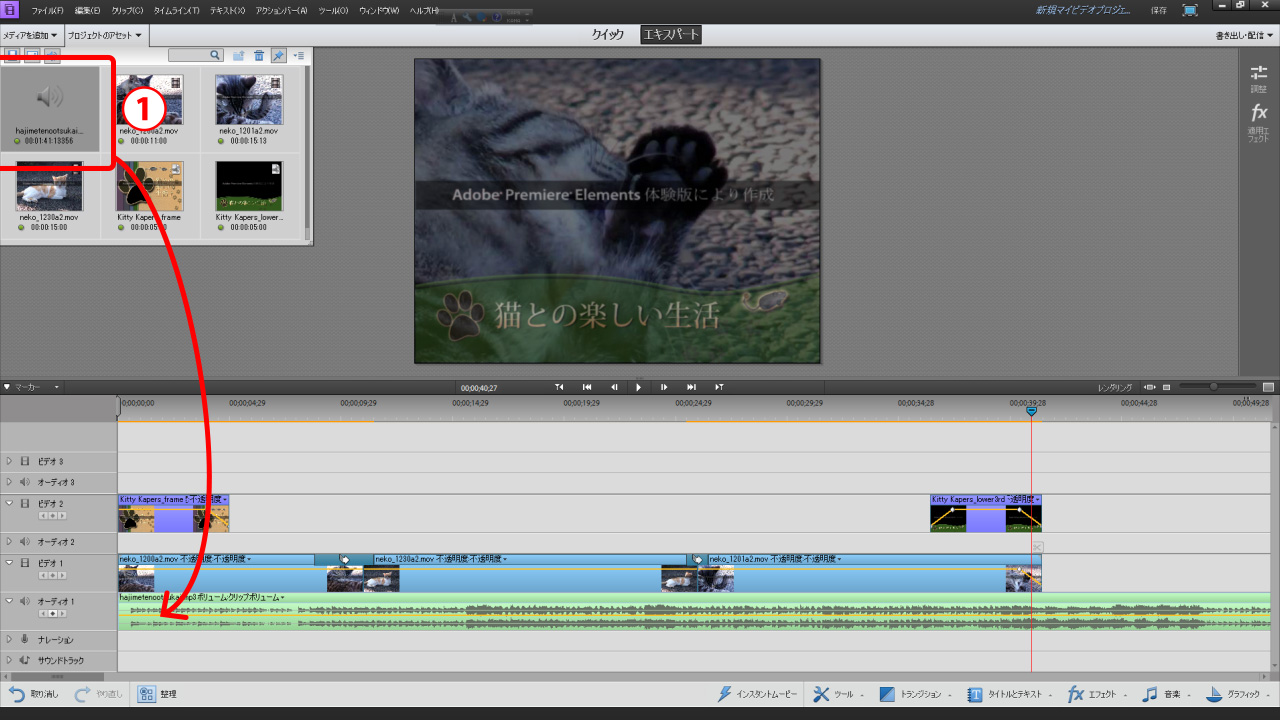Click the timeline zoom slider handle
The image size is (1280, 720).
coord(1214,387)
